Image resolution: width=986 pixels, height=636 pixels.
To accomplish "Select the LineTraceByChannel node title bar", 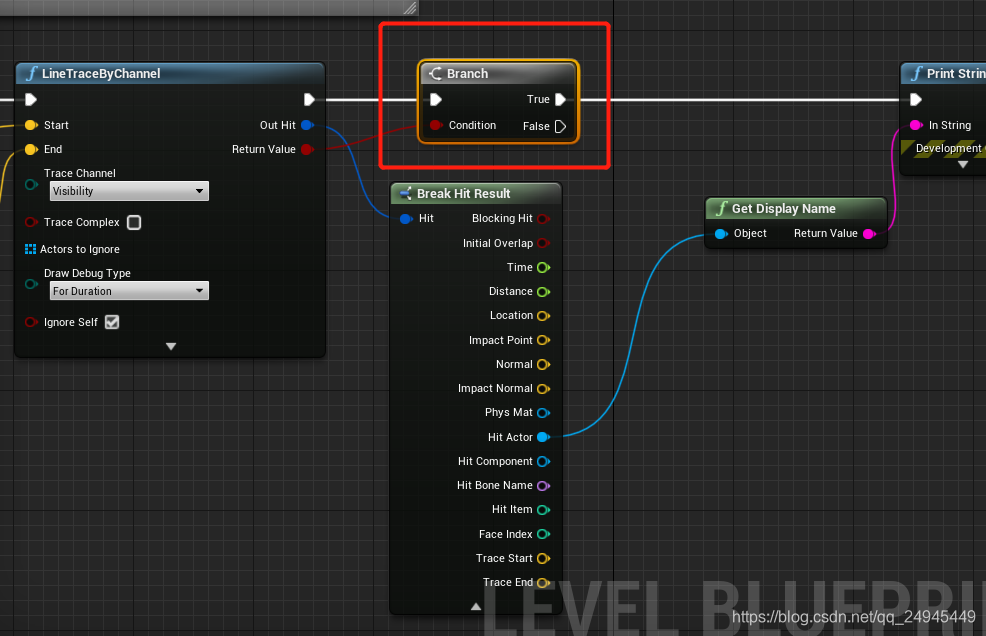I will tap(170, 74).
